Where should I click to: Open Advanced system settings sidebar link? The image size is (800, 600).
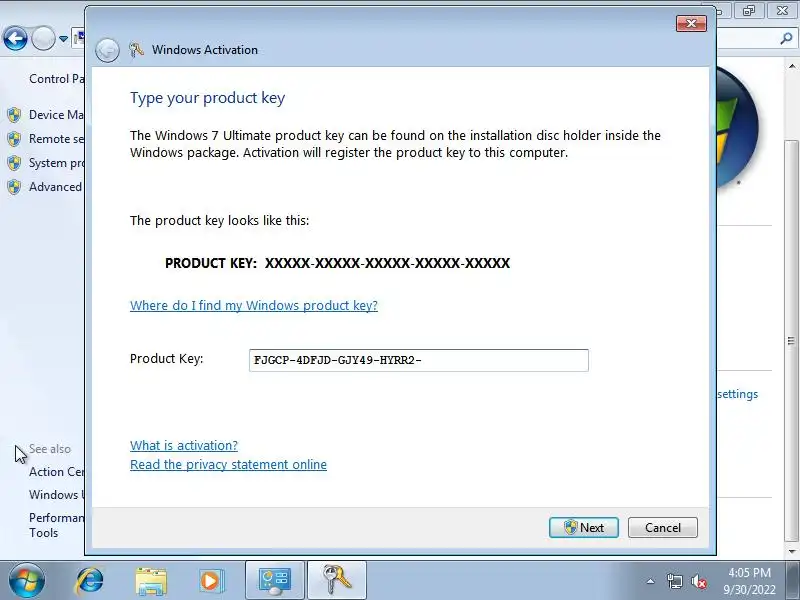(x=56, y=187)
